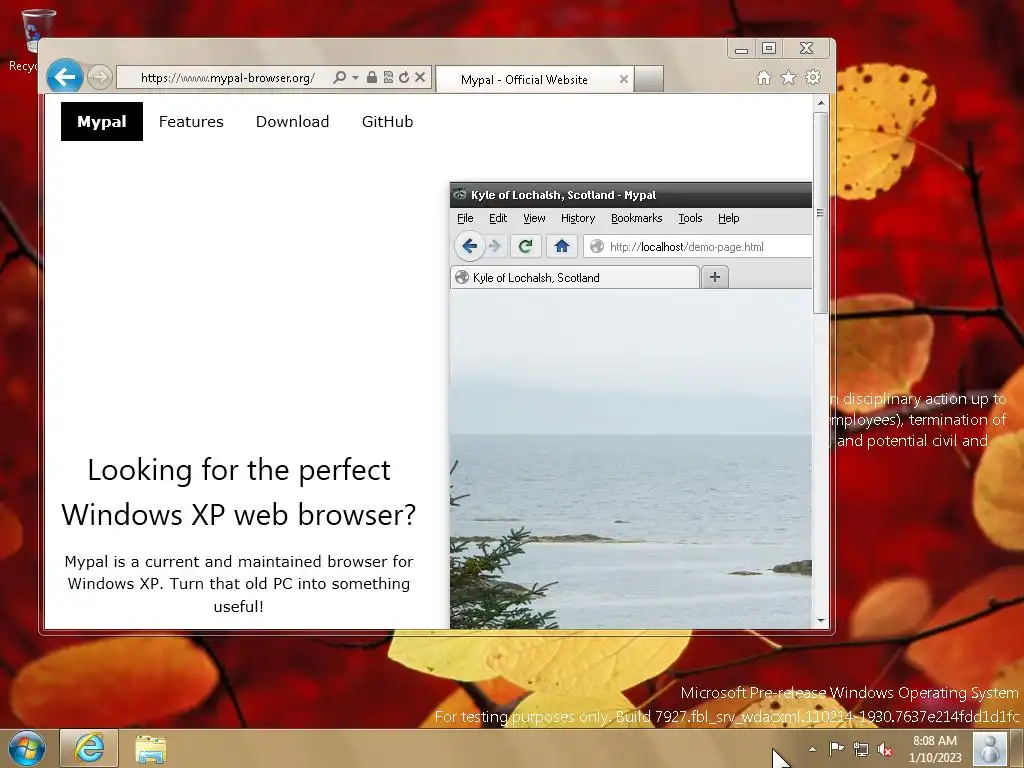Click the Kyle of Lochalsh, Scotland tab
This screenshot has height=768, width=1024.
pos(575,278)
